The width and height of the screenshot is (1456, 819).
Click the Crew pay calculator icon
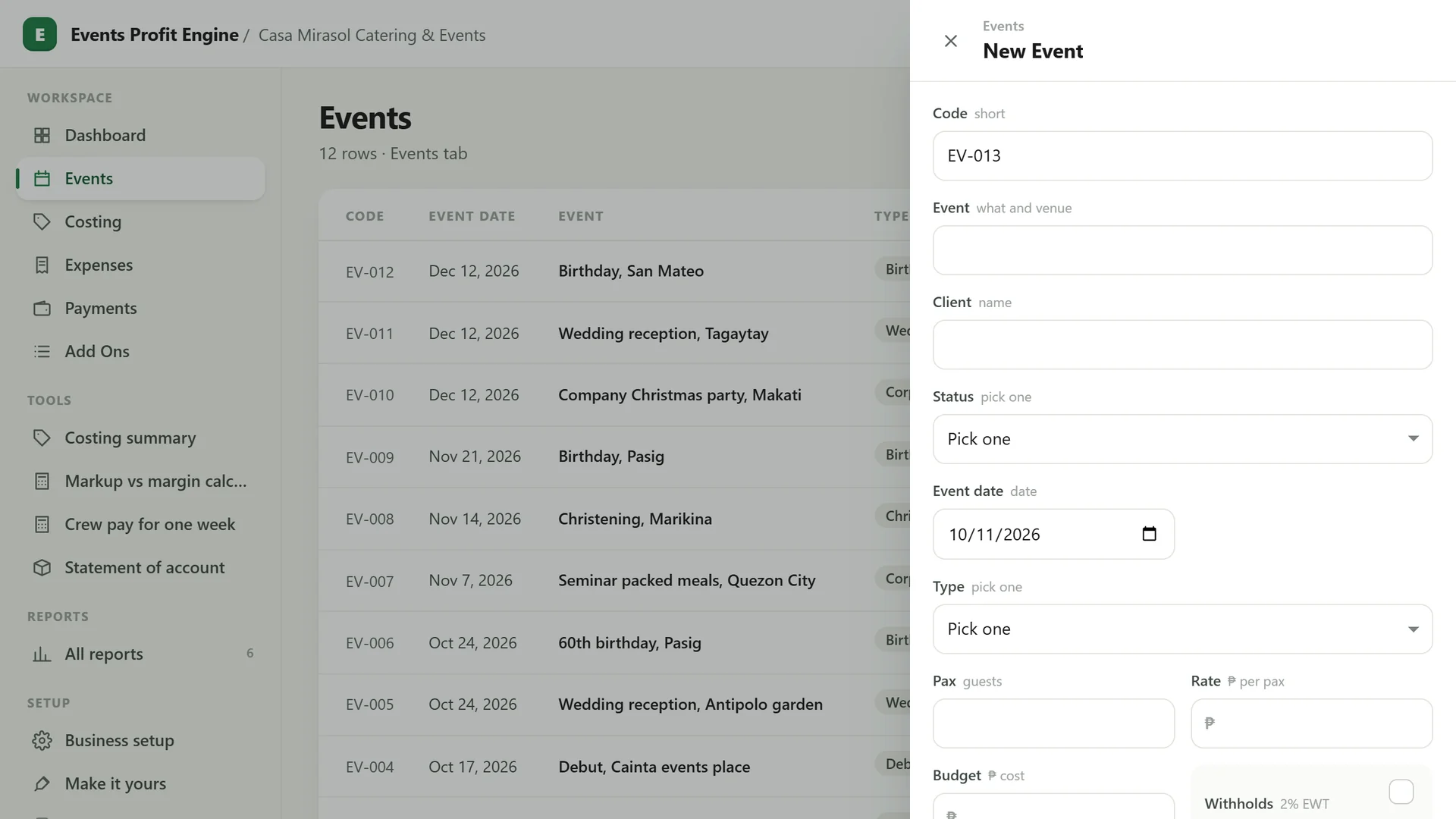click(x=42, y=524)
